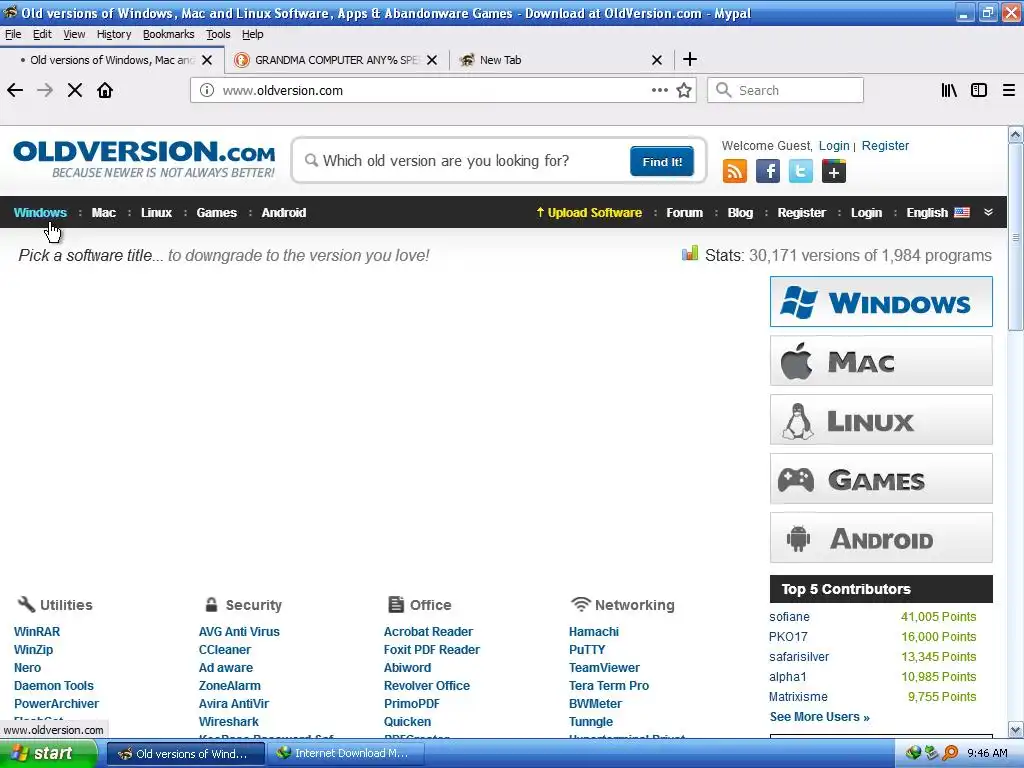Show site information for oldversion.com
Screen dimensions: 1024x768
(206, 90)
